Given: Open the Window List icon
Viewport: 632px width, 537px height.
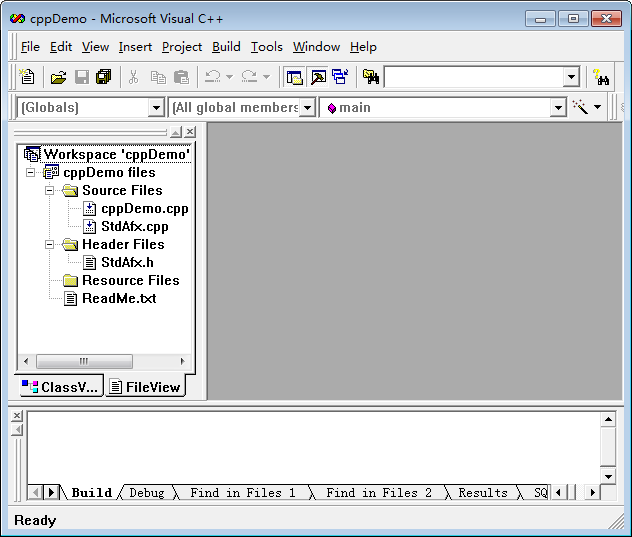Looking at the screenshot, I should tap(340, 77).
